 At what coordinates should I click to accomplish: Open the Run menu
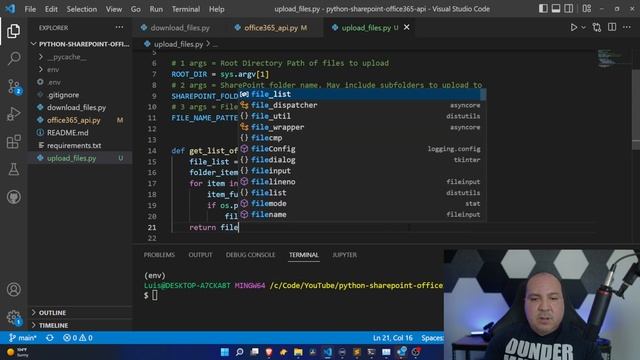(x=156, y=9)
